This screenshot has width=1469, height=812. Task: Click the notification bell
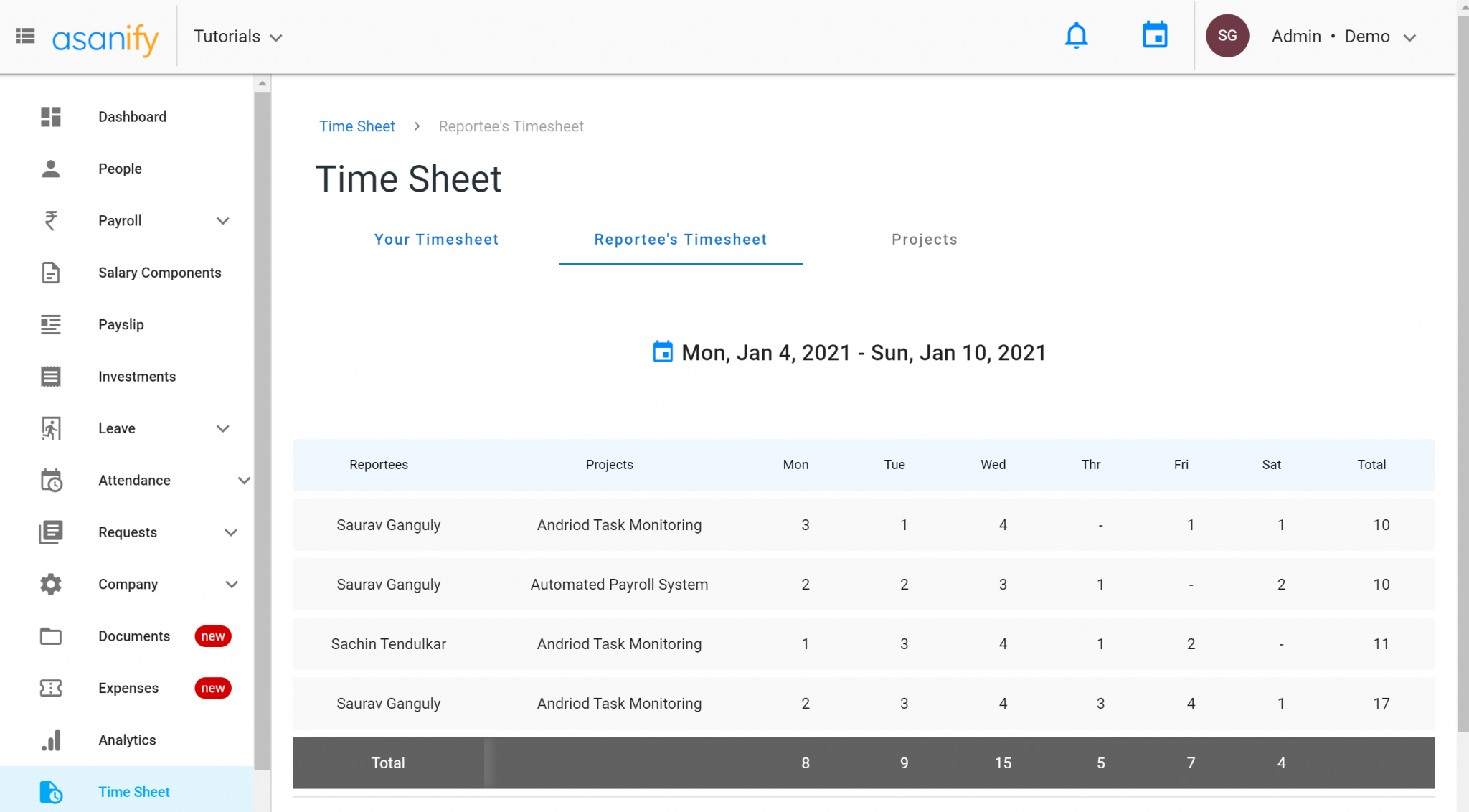click(1076, 35)
